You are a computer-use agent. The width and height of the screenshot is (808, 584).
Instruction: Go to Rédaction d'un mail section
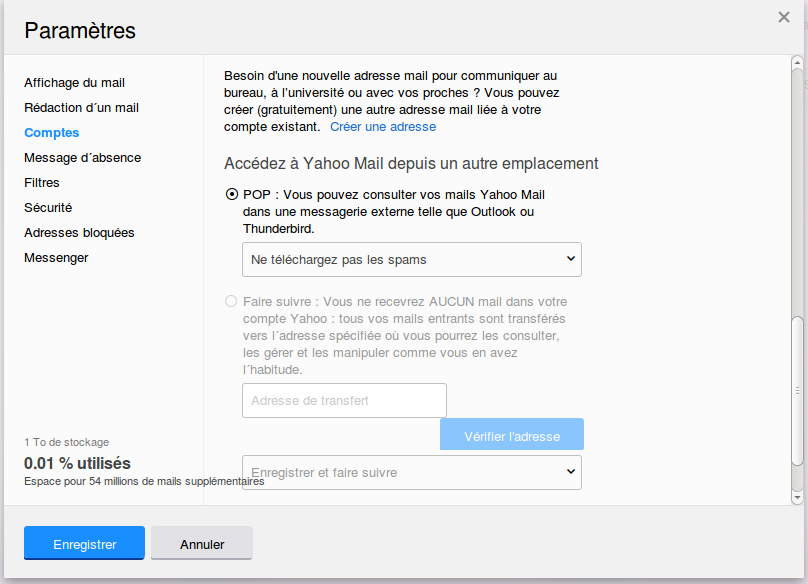[82, 108]
